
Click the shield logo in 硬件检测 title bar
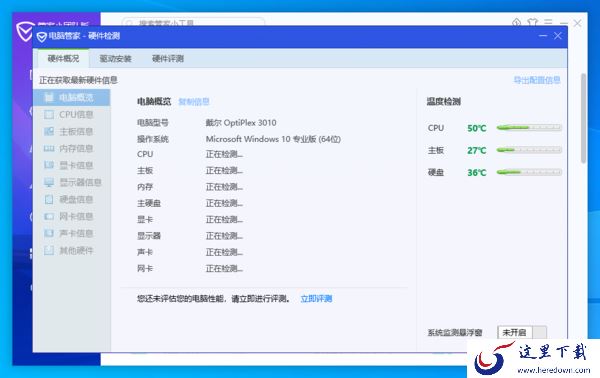click(x=41, y=37)
